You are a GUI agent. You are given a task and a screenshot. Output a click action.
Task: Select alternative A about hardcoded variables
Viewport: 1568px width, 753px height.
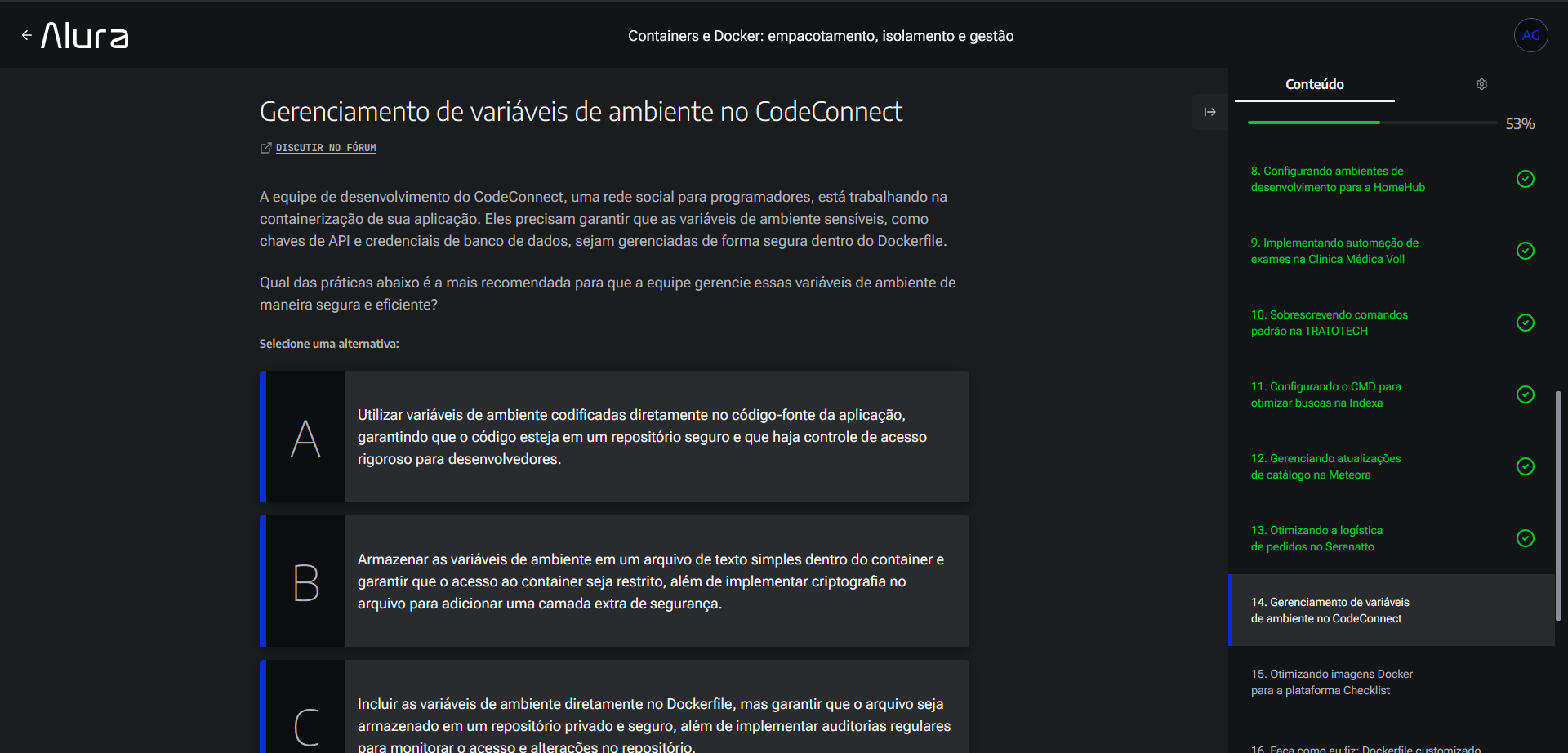pos(614,437)
